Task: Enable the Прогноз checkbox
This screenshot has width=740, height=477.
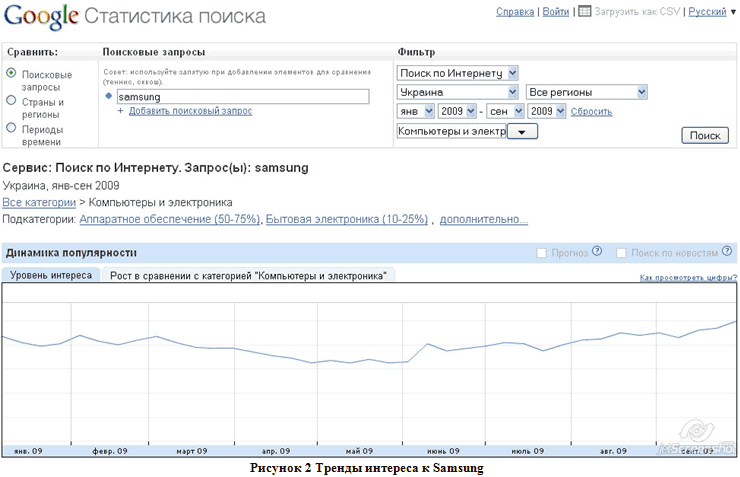Action: click(x=541, y=253)
